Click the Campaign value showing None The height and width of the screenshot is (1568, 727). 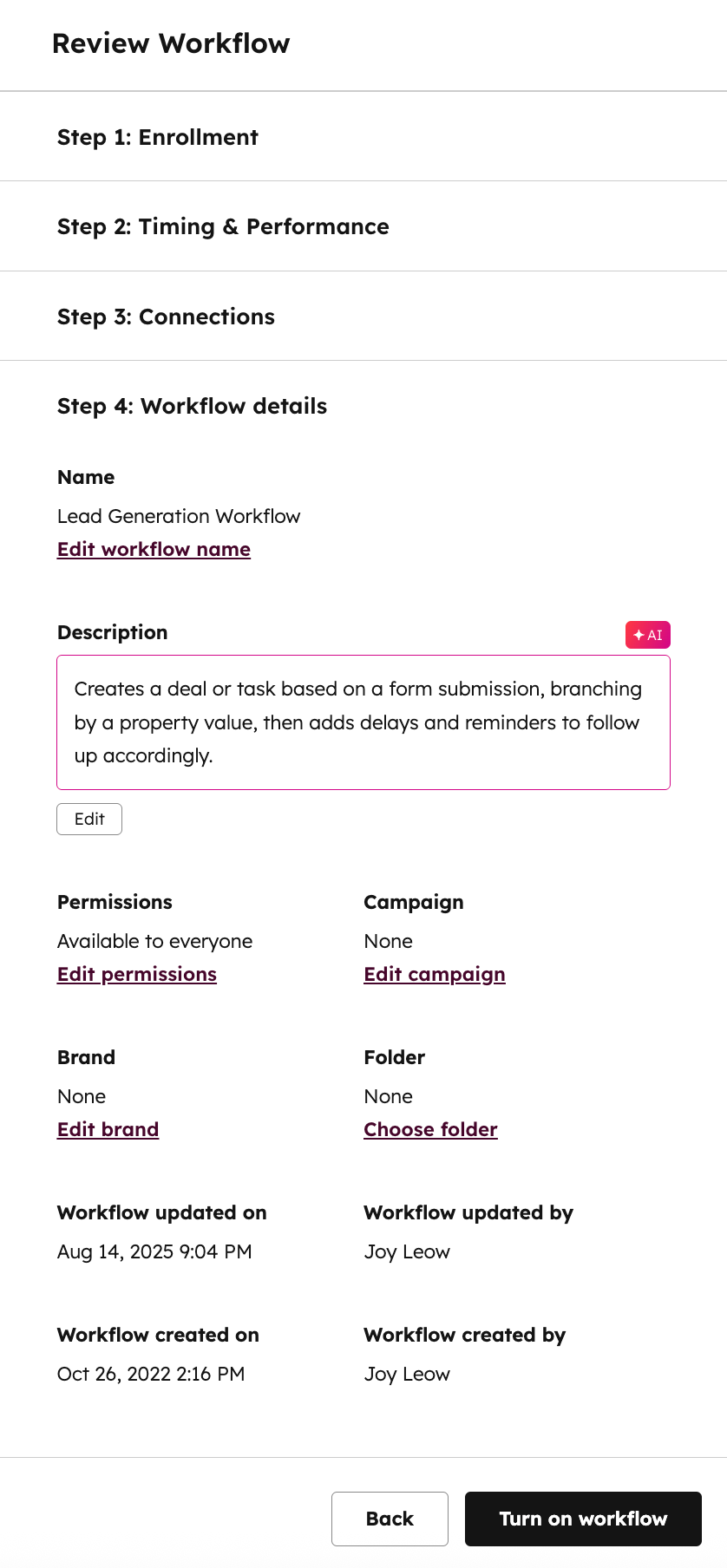[388, 941]
